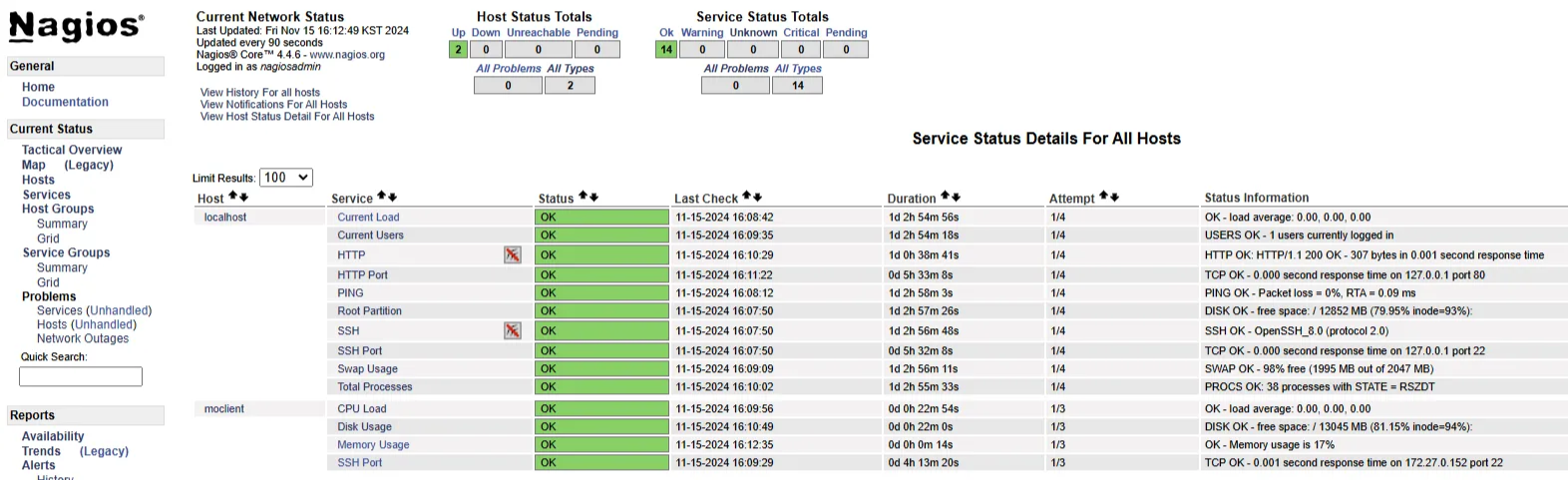Click the Up host status header
1568x480 pixels.
(458, 33)
